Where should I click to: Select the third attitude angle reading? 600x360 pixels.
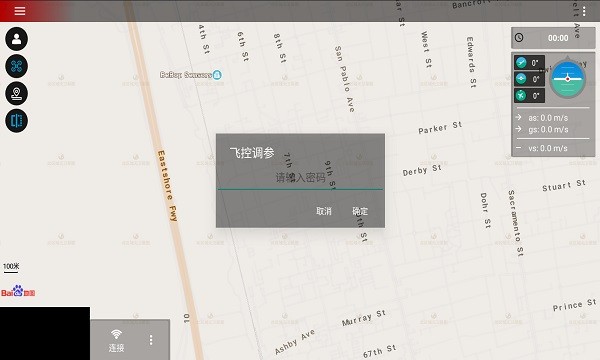click(x=529, y=95)
